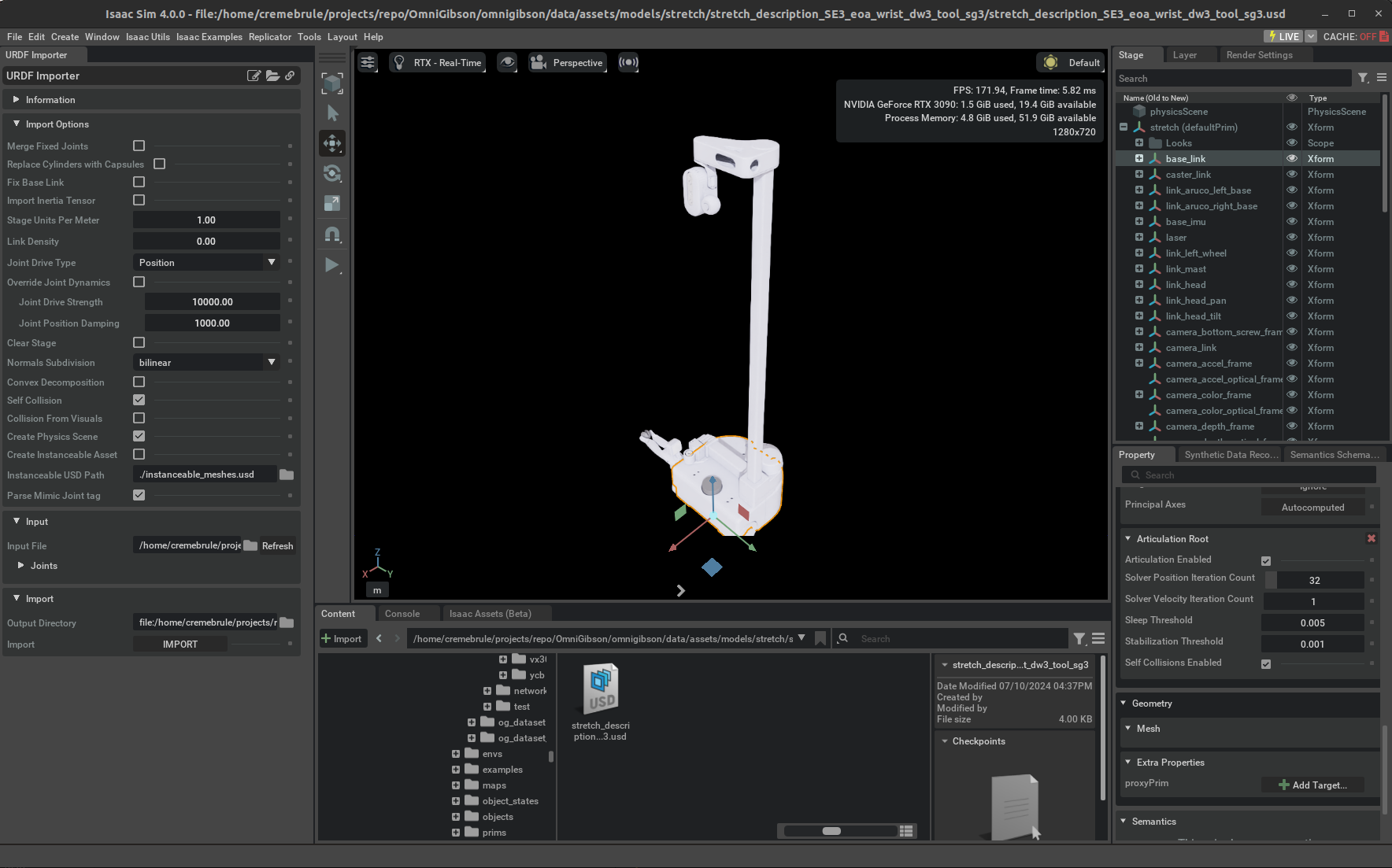Viewport: 1392px width, 868px height.
Task: Open the Joint Drive Type dropdown
Action: tap(207, 262)
